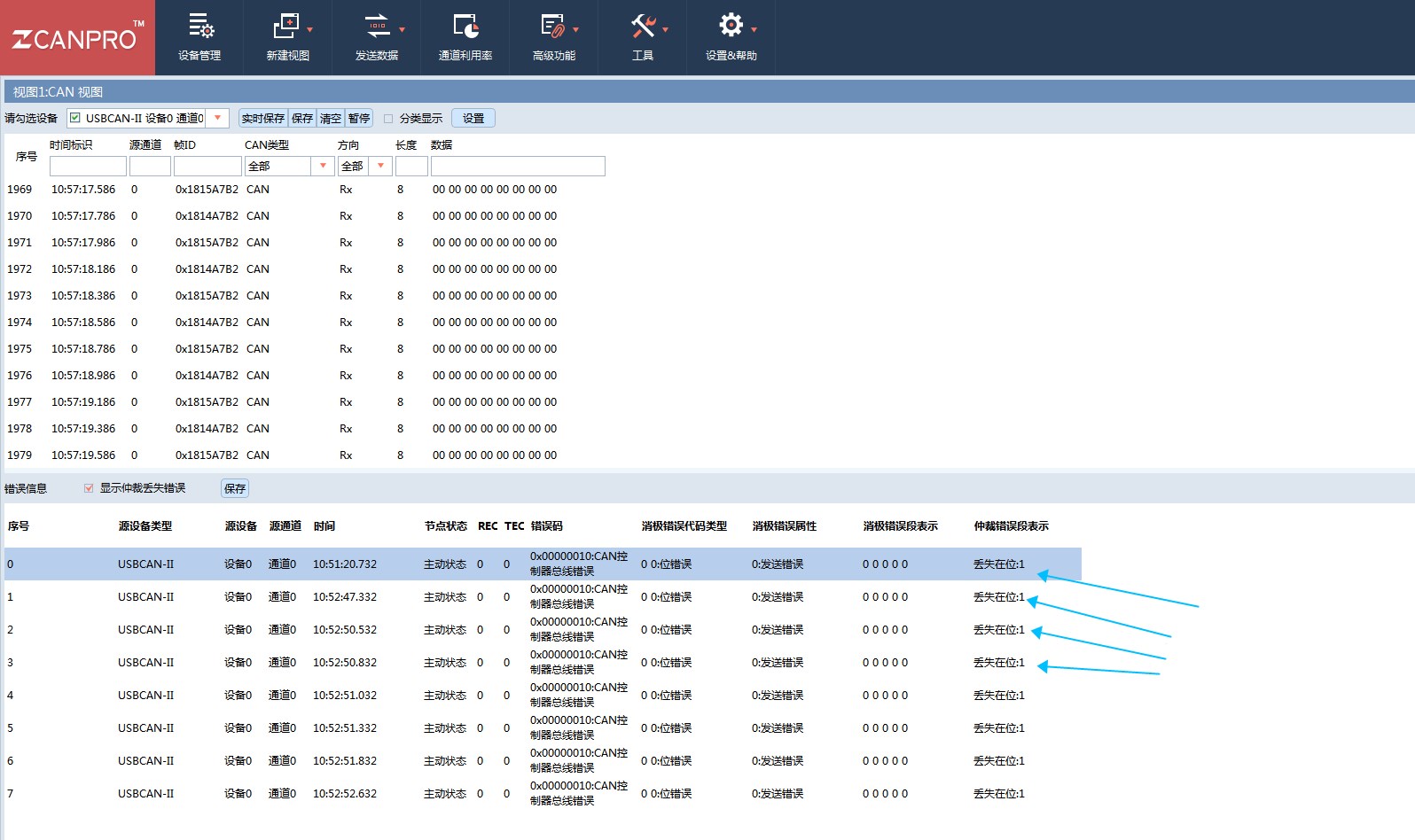Expand the 新建视图 dropdown arrow

pyautogui.click(x=309, y=29)
